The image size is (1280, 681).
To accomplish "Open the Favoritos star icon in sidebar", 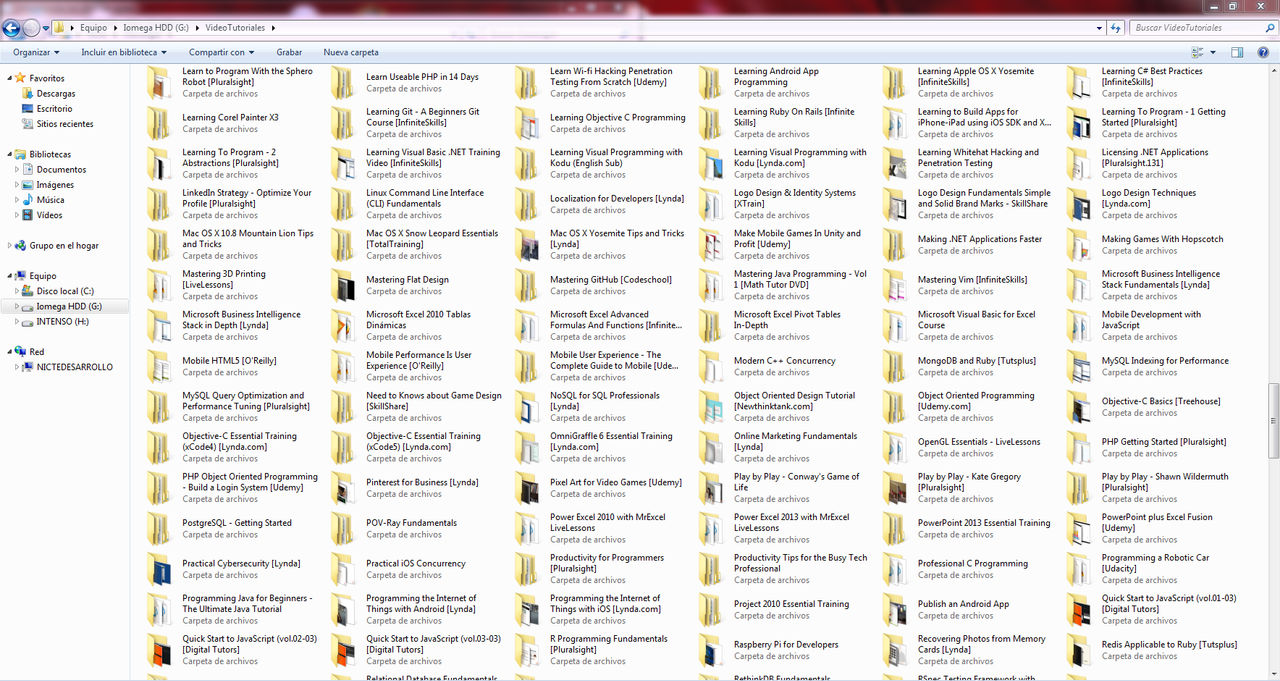I will coord(20,78).
